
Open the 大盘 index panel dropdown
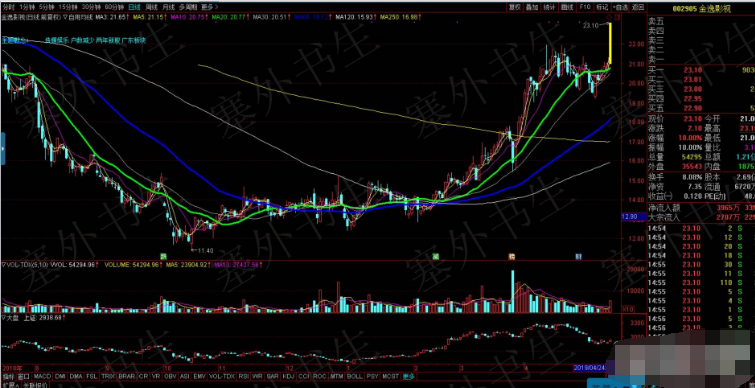pyautogui.click(x=4, y=318)
